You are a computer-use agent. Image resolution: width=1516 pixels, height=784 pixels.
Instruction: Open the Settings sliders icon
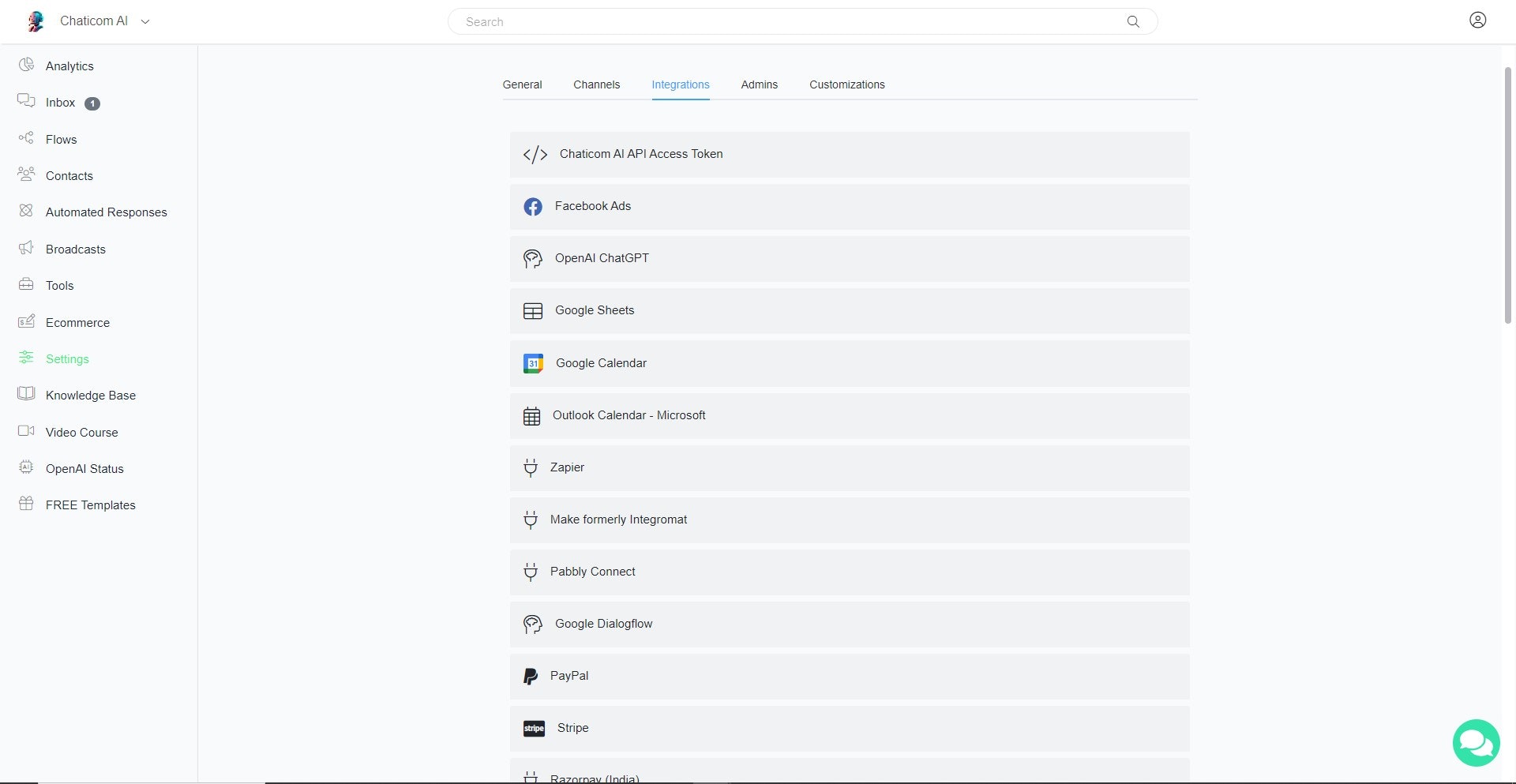(x=26, y=358)
